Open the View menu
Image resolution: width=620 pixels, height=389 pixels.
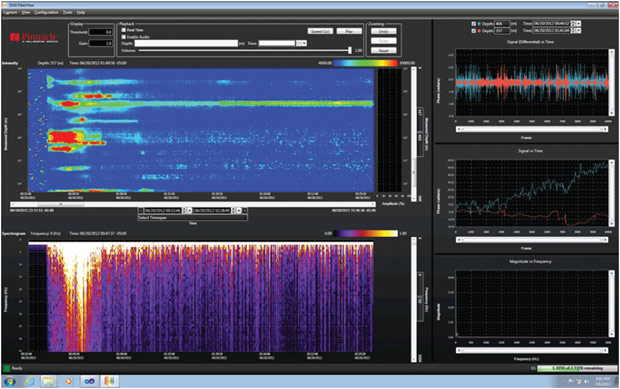coord(26,13)
